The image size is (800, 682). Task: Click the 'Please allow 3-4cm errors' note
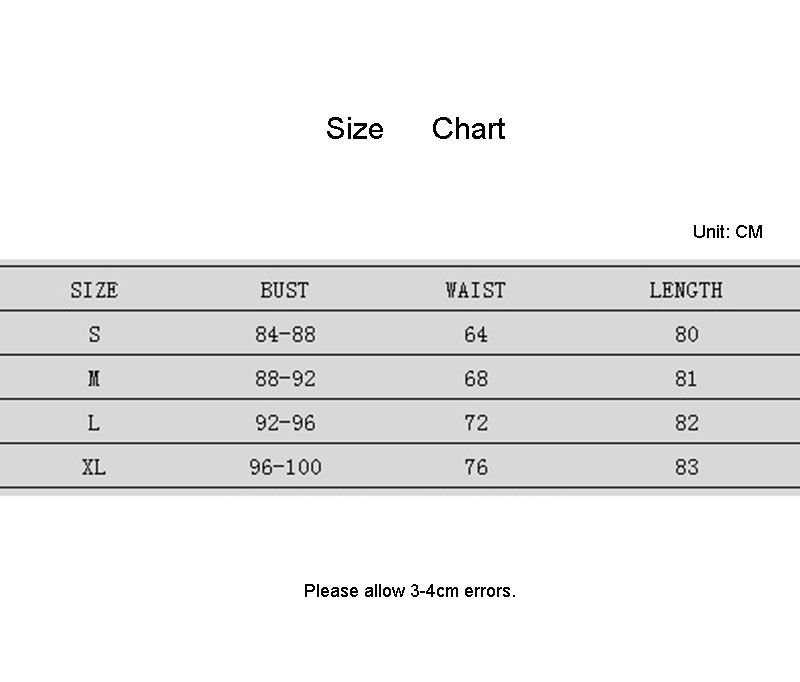[x=410, y=591]
